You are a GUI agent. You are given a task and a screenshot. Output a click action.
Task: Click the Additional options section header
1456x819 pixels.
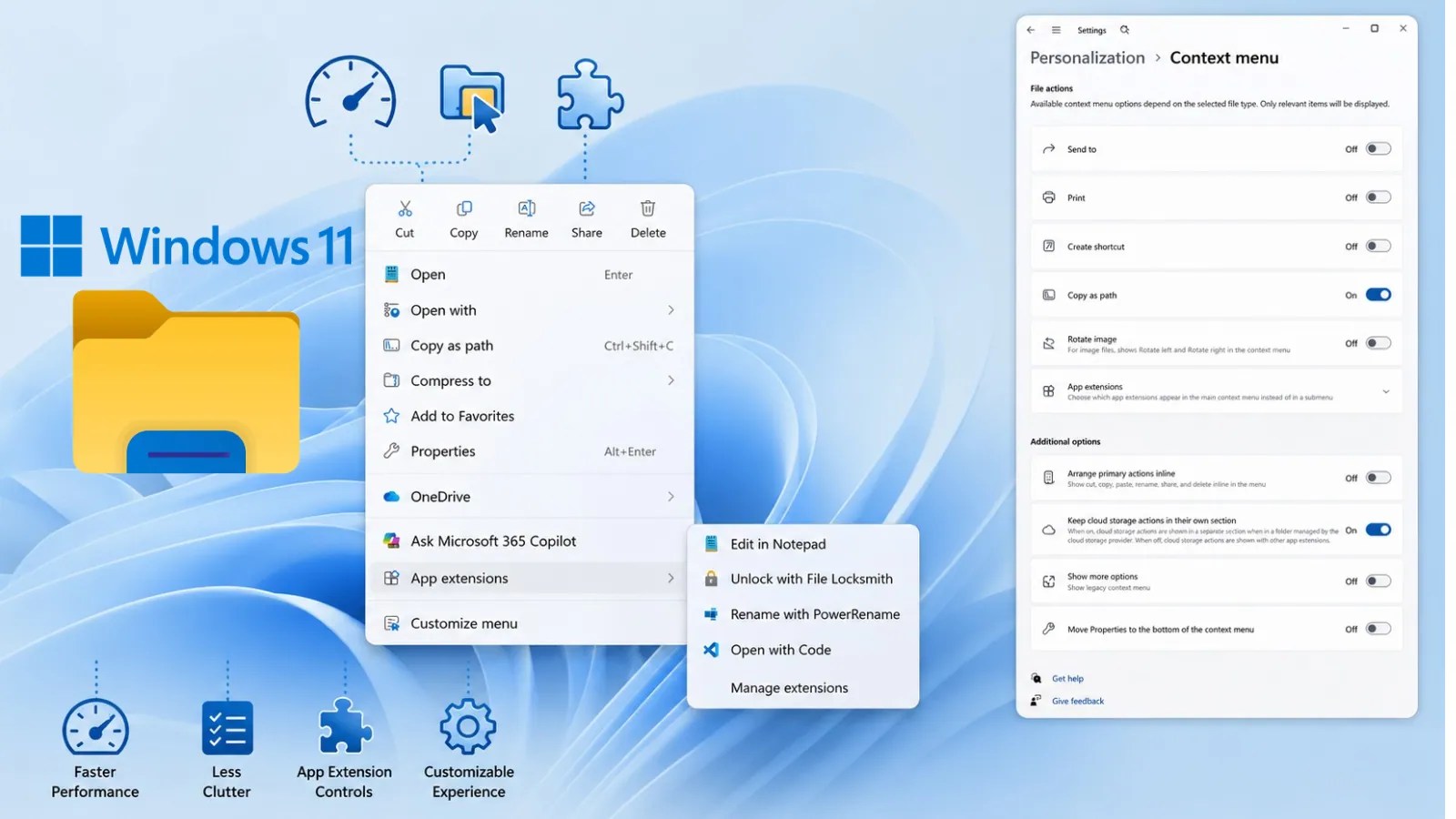(1065, 441)
